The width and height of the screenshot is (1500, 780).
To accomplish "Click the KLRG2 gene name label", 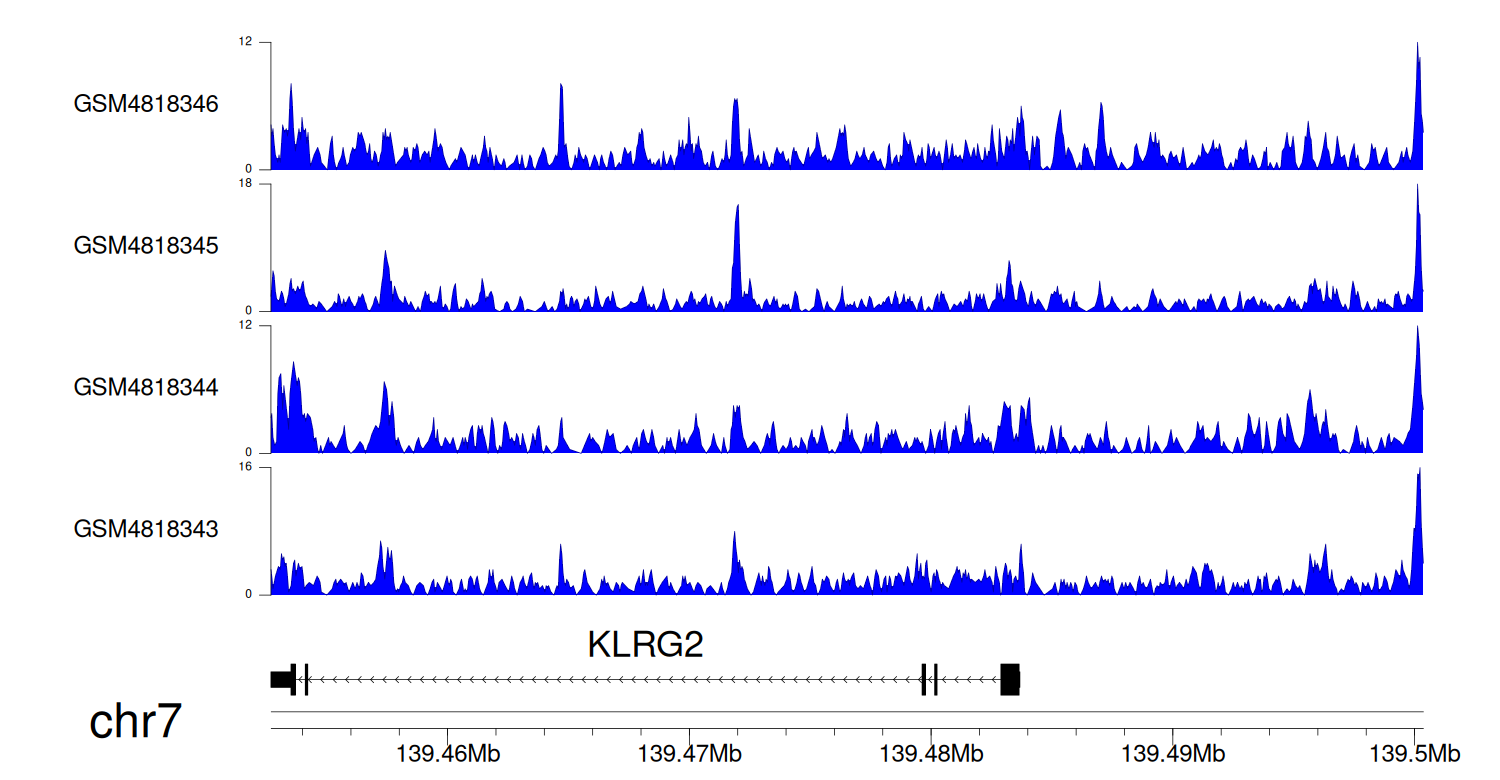I will click(645, 645).
